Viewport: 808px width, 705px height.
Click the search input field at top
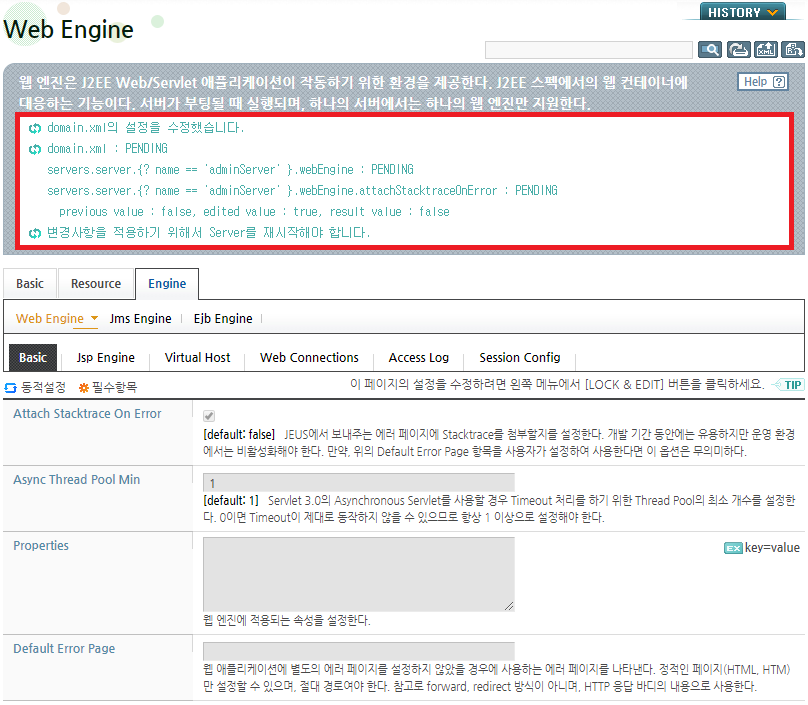pyautogui.click(x=588, y=50)
